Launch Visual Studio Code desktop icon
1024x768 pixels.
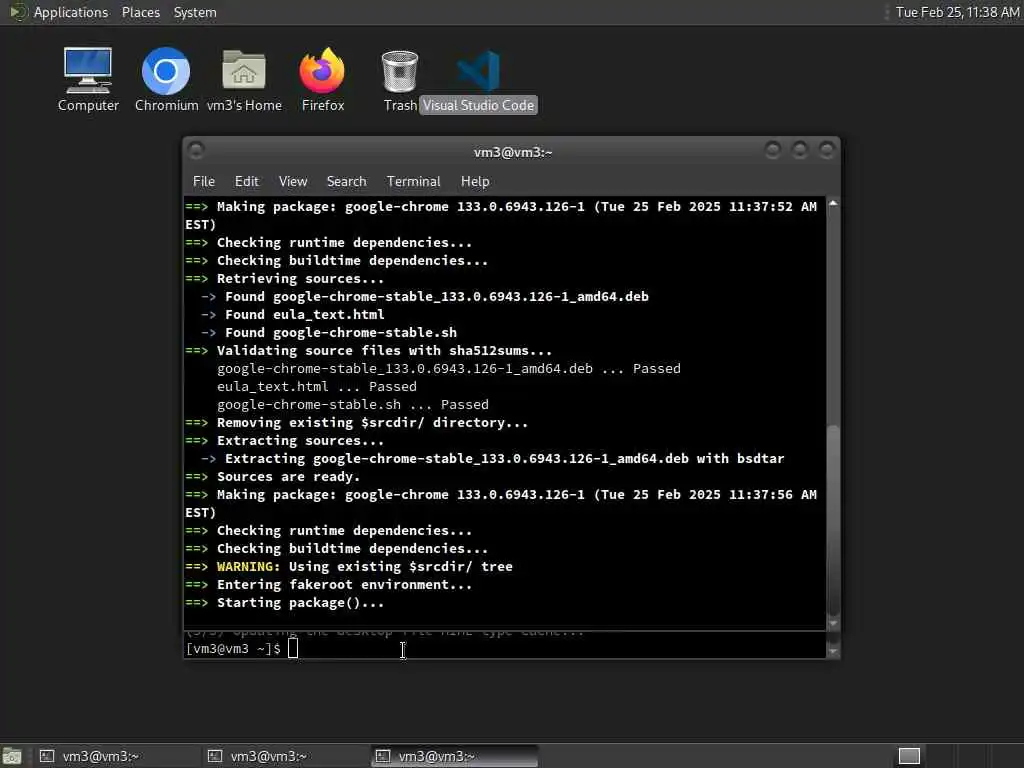[x=478, y=80]
